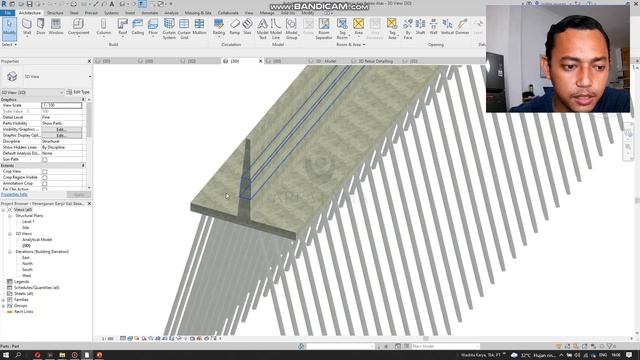Click the Wall opening tool
The image size is (640, 360).
(x=433, y=27)
